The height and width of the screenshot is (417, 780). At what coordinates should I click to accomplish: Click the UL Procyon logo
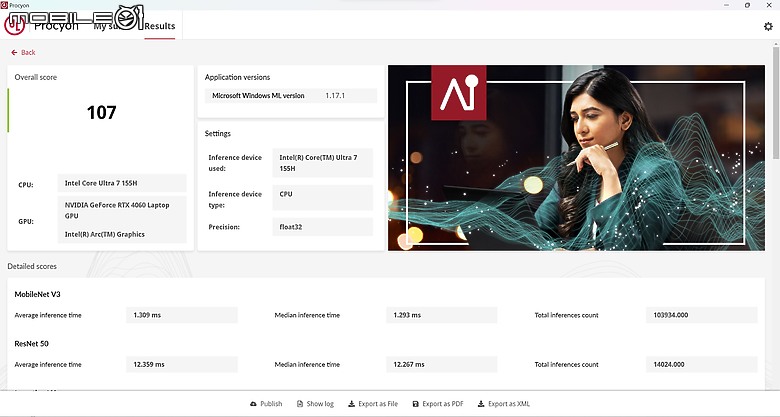[x=14, y=25]
